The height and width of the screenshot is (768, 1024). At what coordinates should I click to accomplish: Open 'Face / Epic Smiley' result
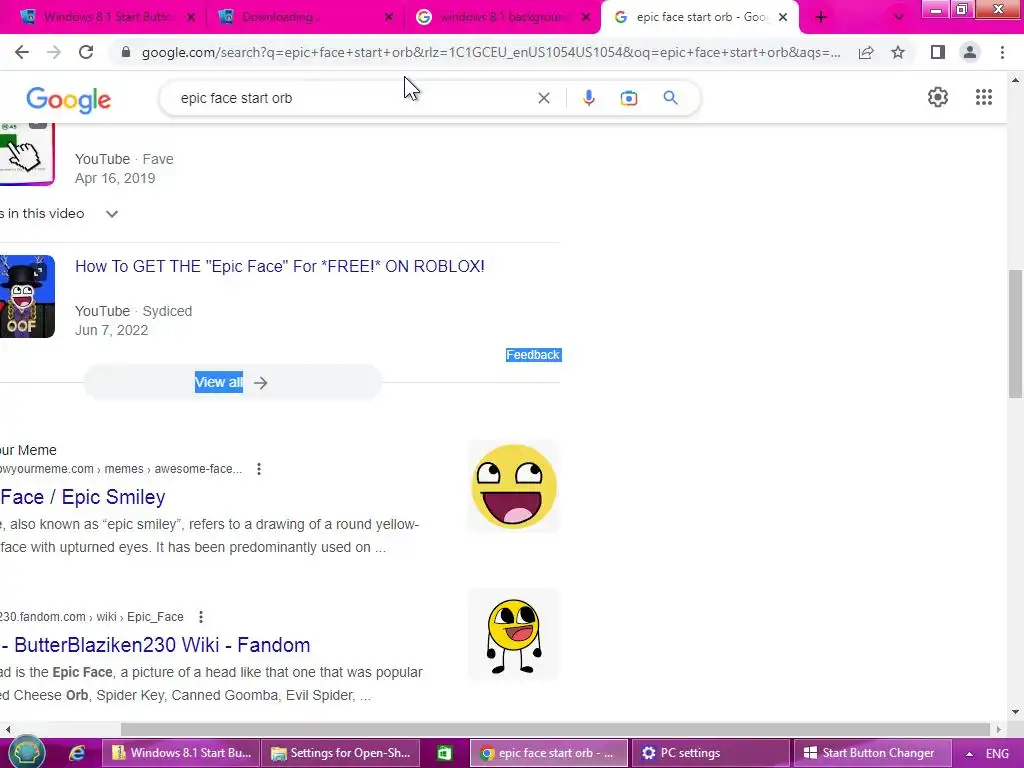coord(83,497)
